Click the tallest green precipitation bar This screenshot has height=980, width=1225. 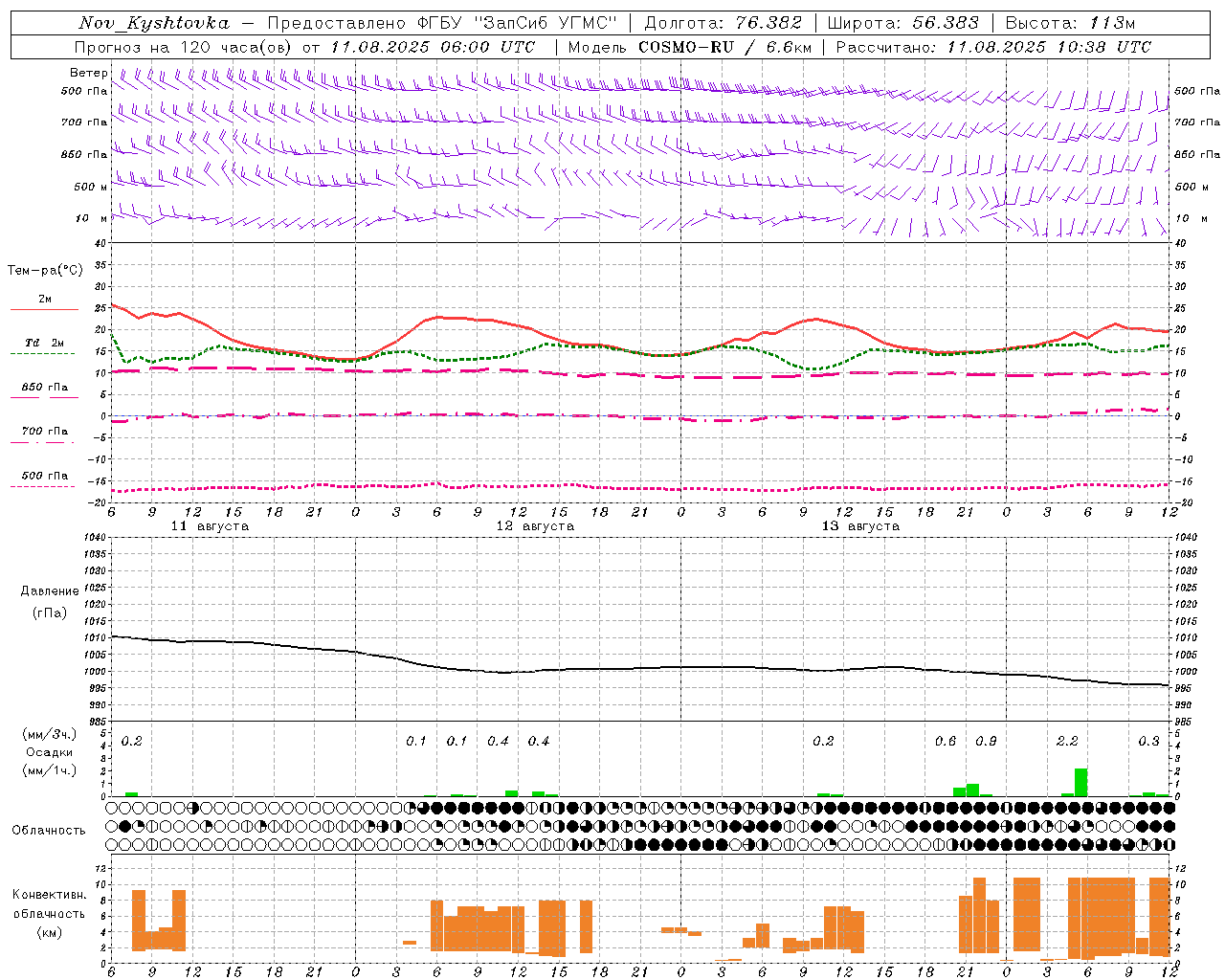click(1080, 782)
